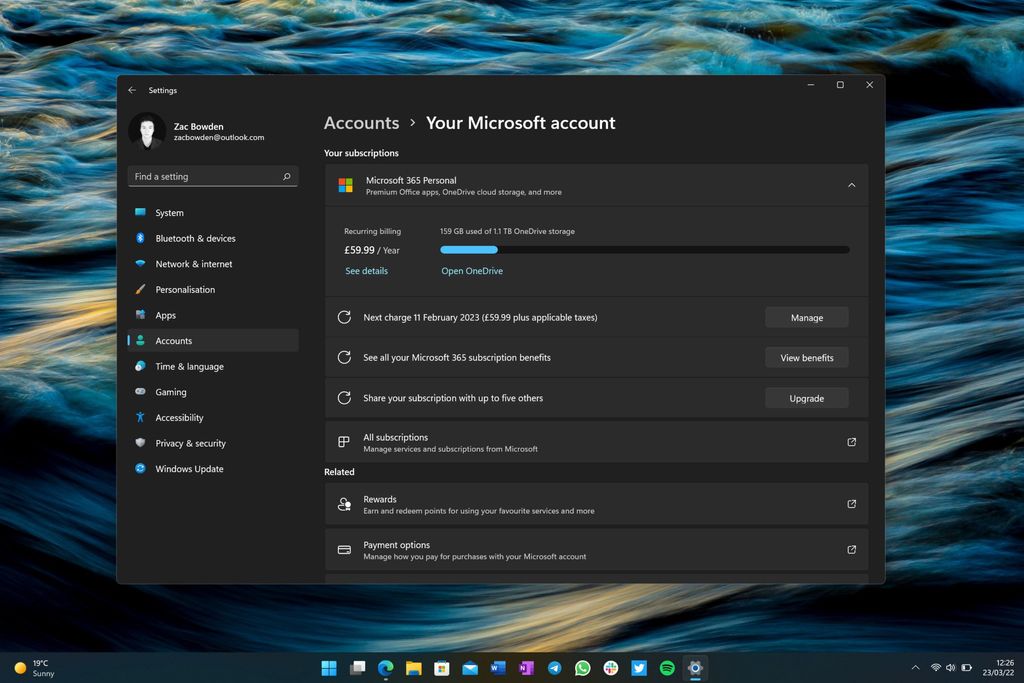Go back using the back arrow
1024x683 pixels.
pos(131,90)
